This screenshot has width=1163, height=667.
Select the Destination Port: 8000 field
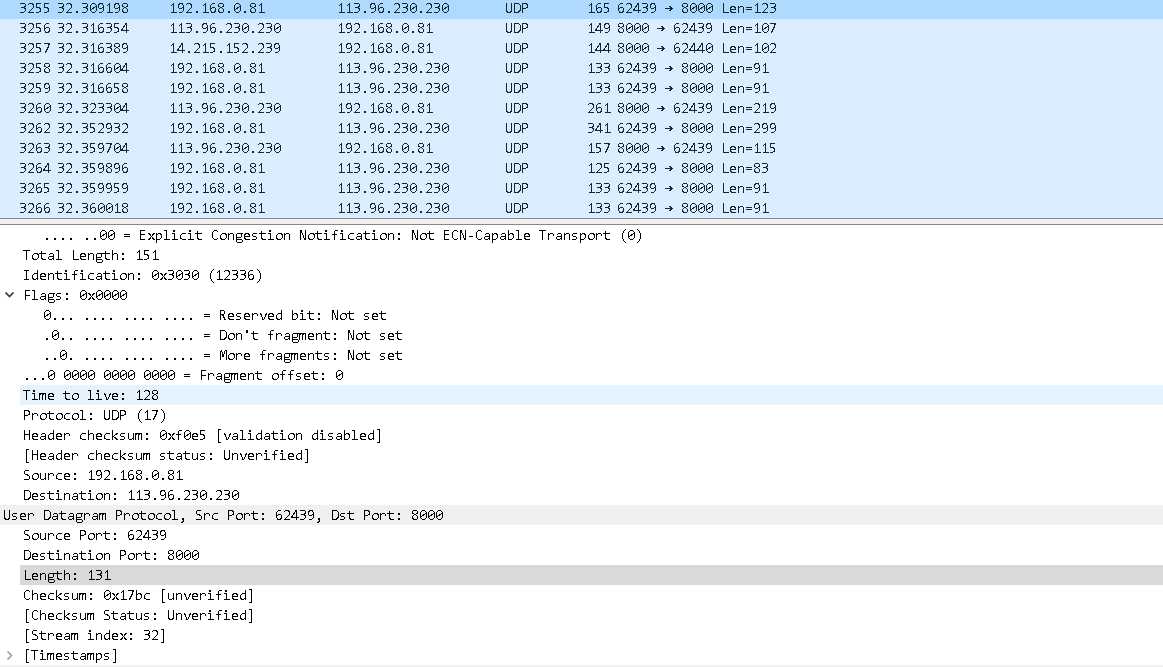(x=111, y=556)
